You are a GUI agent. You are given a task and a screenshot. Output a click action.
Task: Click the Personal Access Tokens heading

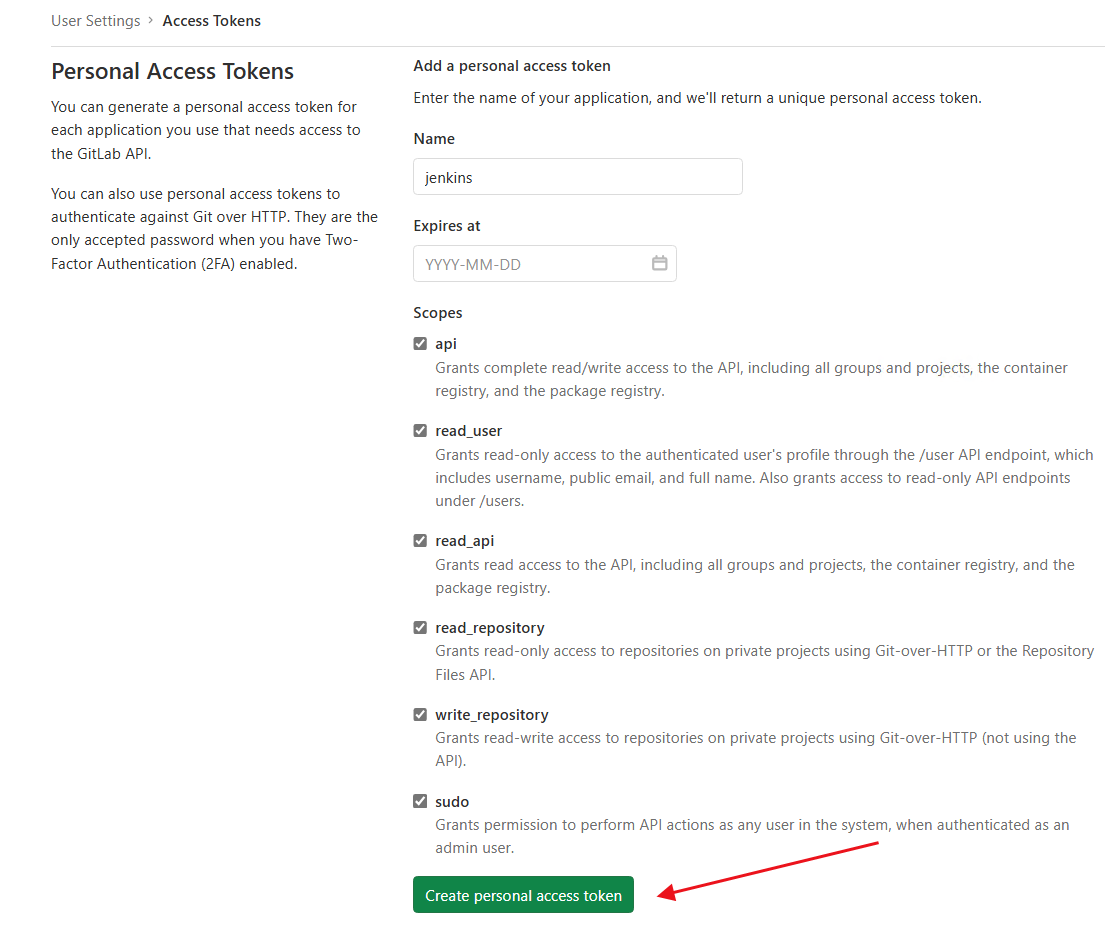coord(172,72)
